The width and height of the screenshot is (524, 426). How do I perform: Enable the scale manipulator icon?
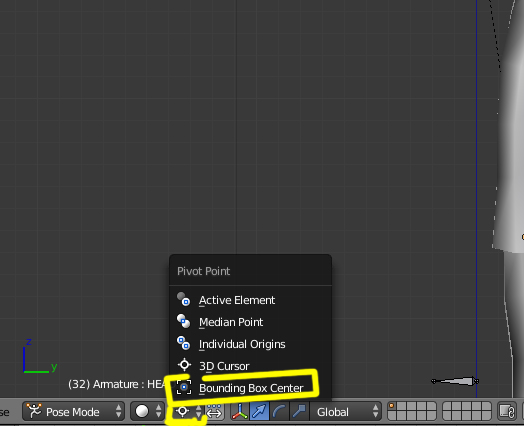(299, 411)
